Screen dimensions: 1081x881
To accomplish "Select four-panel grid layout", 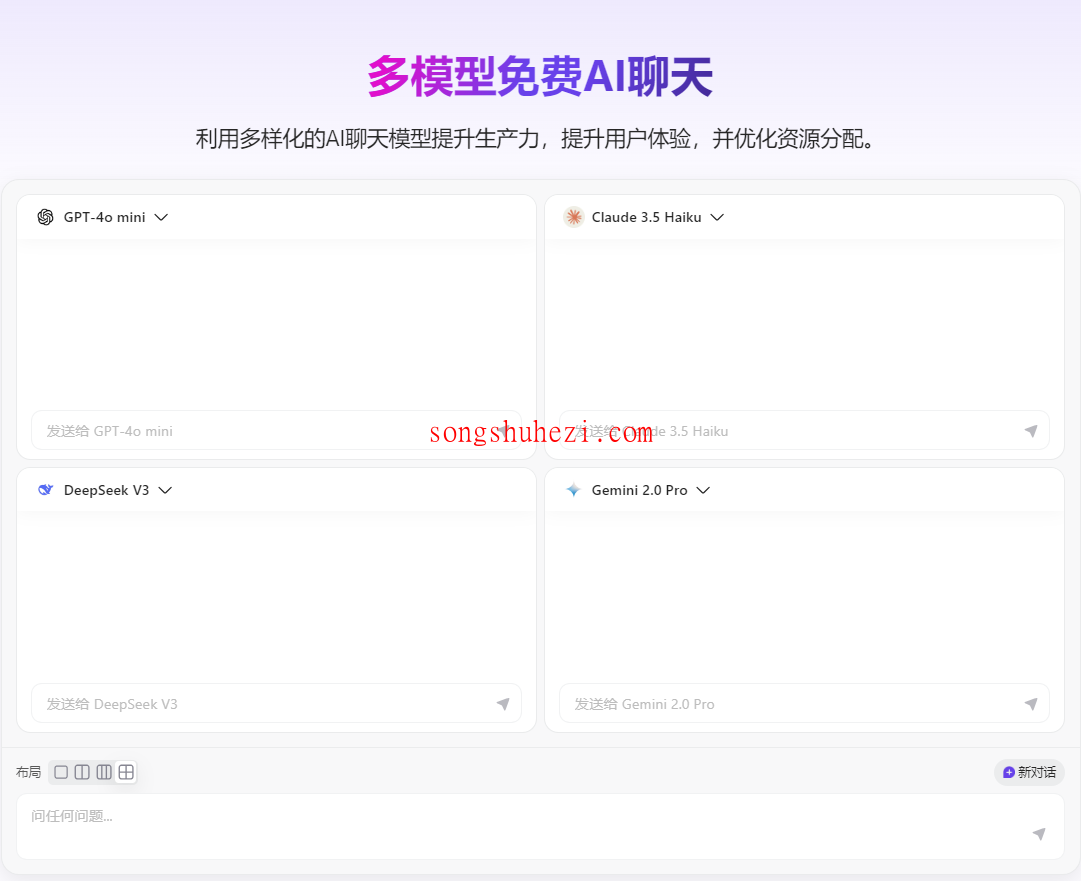I will click(126, 772).
